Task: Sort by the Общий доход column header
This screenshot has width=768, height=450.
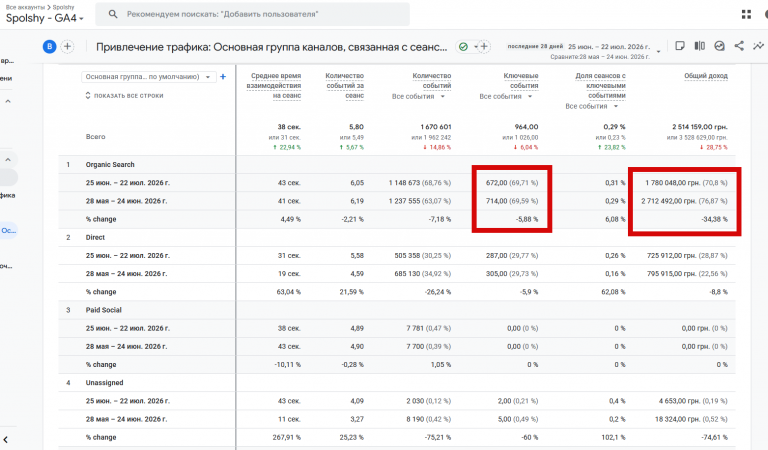Action: [x=705, y=76]
